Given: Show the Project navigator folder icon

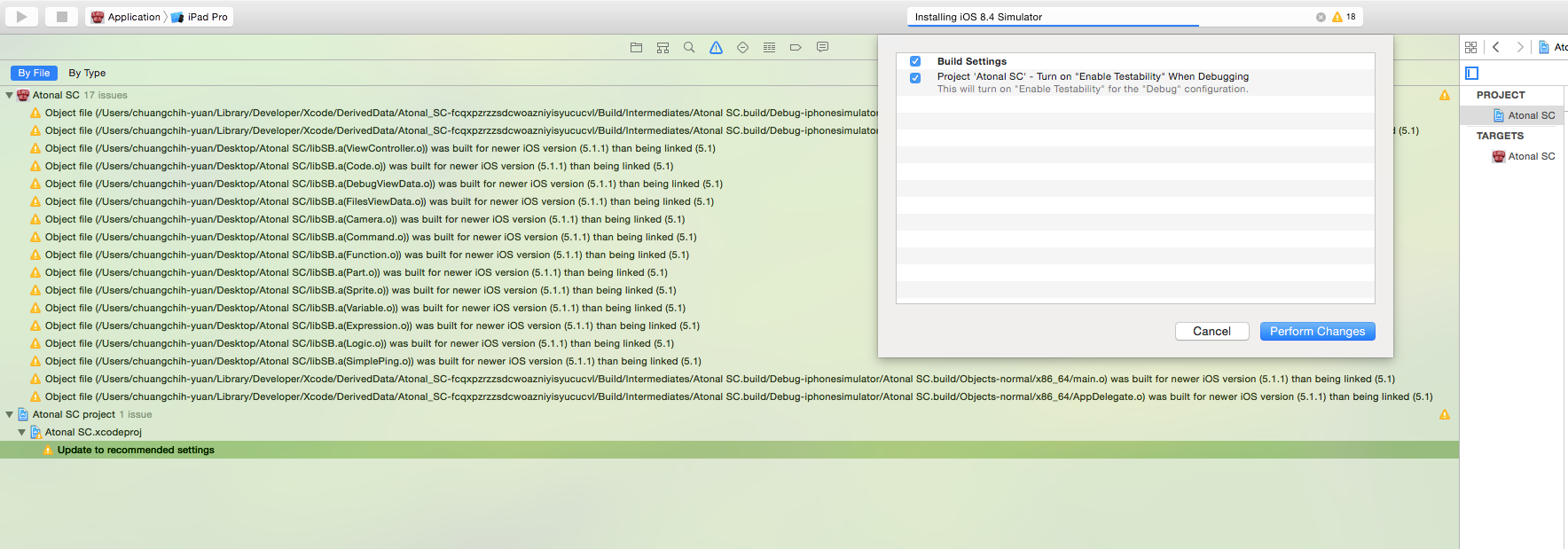Looking at the screenshot, I should click(636, 47).
